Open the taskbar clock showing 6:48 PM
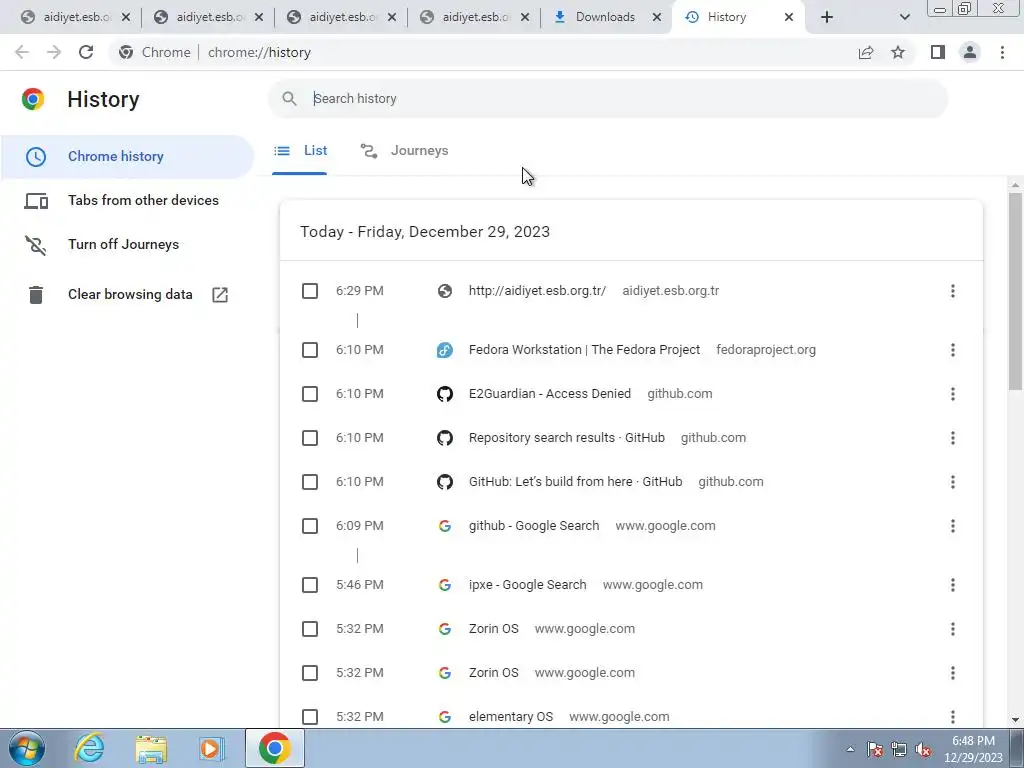Image resolution: width=1024 pixels, height=768 pixels. pyautogui.click(x=973, y=749)
